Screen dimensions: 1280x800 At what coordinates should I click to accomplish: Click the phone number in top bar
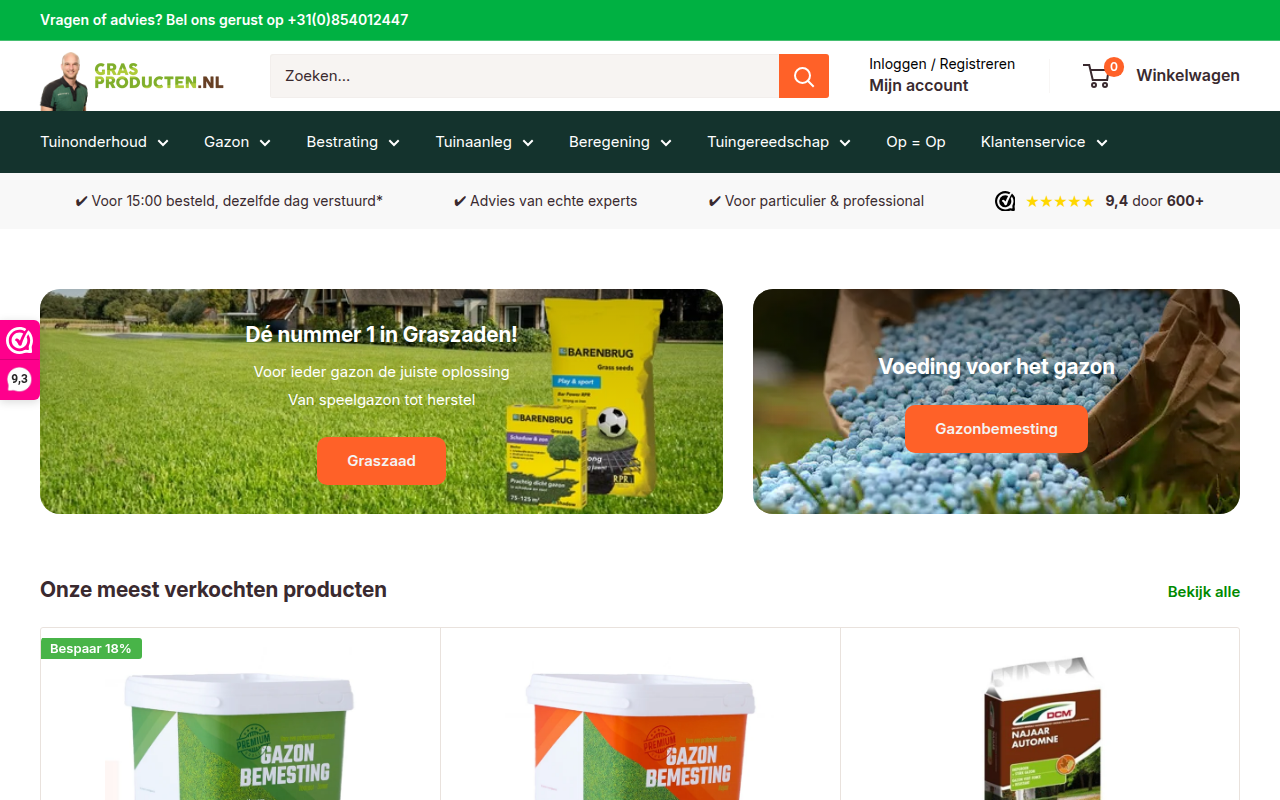tap(348, 20)
